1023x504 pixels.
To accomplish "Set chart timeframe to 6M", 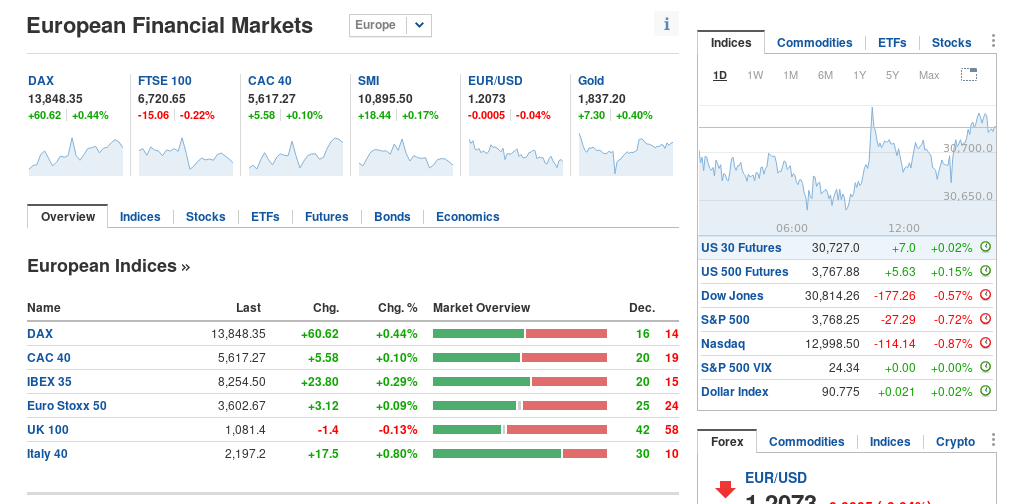I will click(x=825, y=75).
